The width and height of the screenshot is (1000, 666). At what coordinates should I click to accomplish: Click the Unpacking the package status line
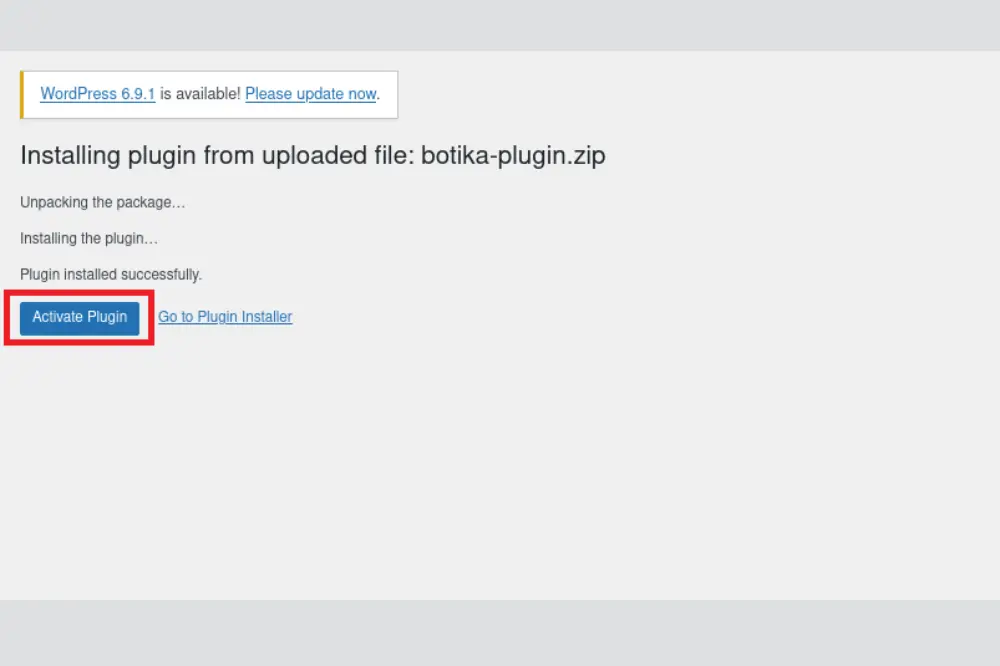(102, 202)
